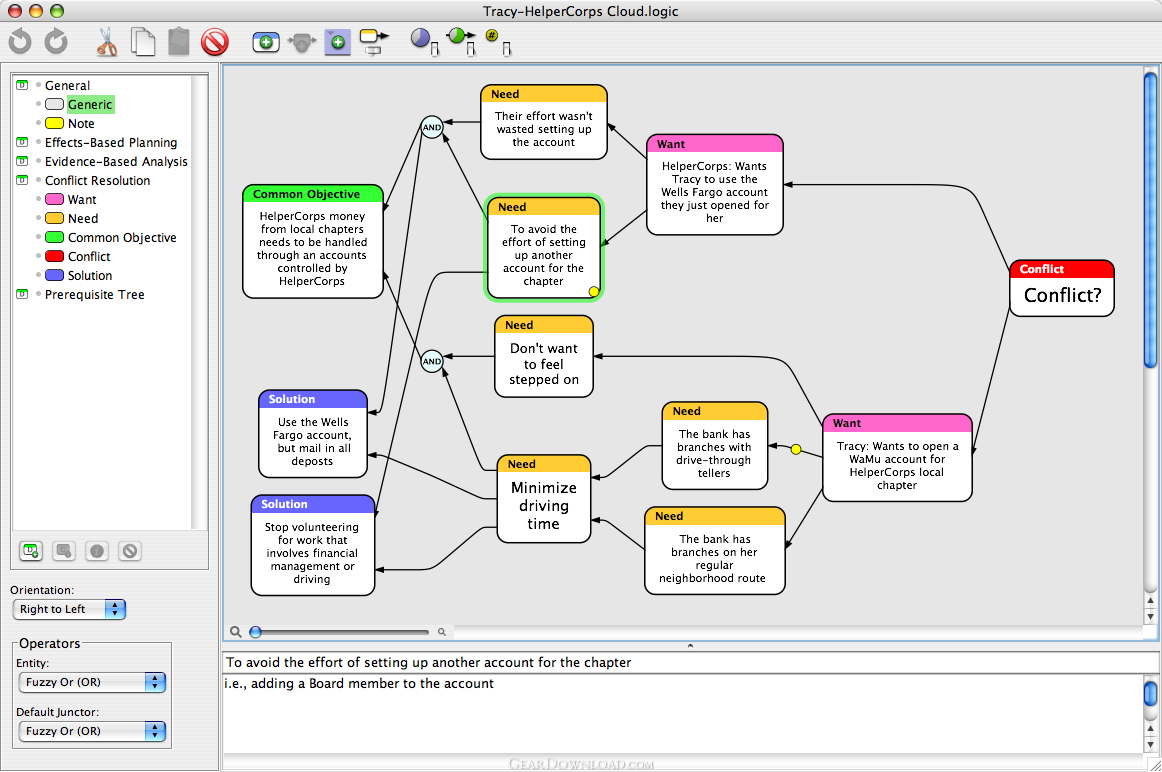Select the Use the Wells Fargo account solution

tap(313, 434)
